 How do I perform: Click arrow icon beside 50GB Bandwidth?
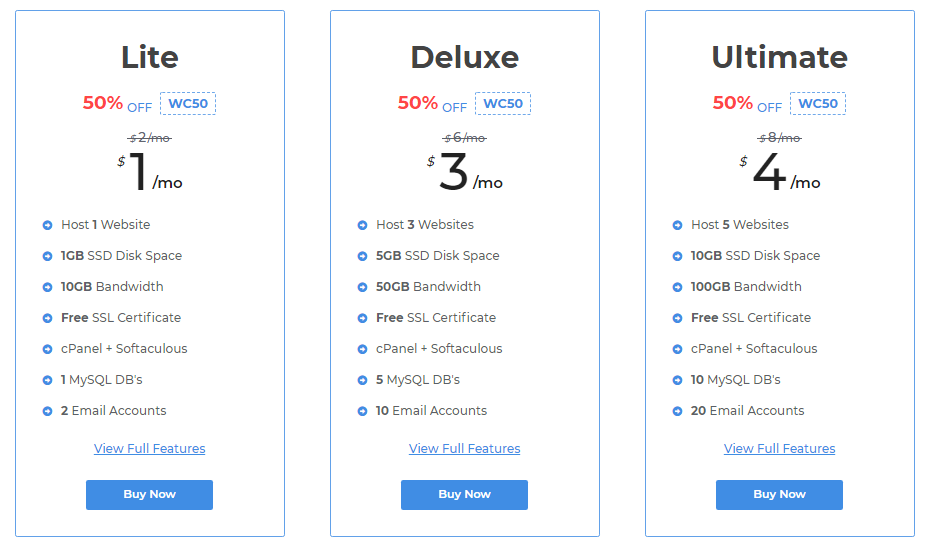click(x=362, y=287)
